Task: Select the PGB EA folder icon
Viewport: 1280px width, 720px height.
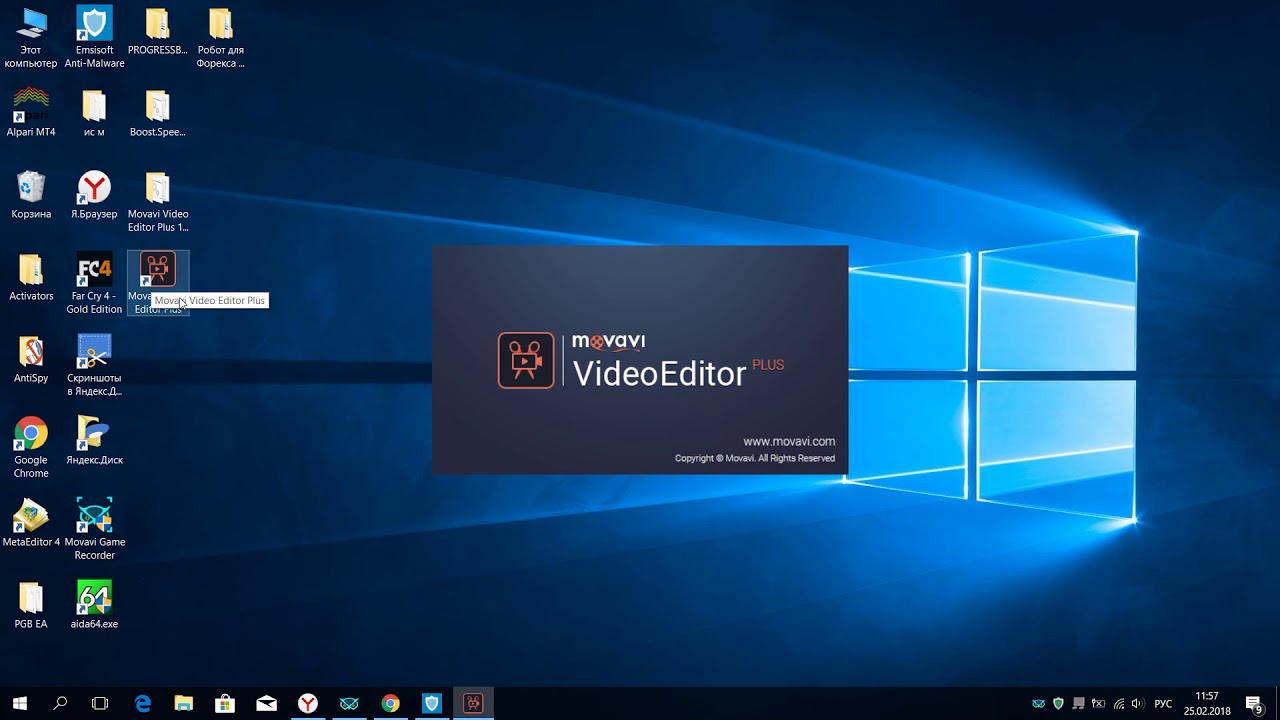Action: (x=31, y=605)
